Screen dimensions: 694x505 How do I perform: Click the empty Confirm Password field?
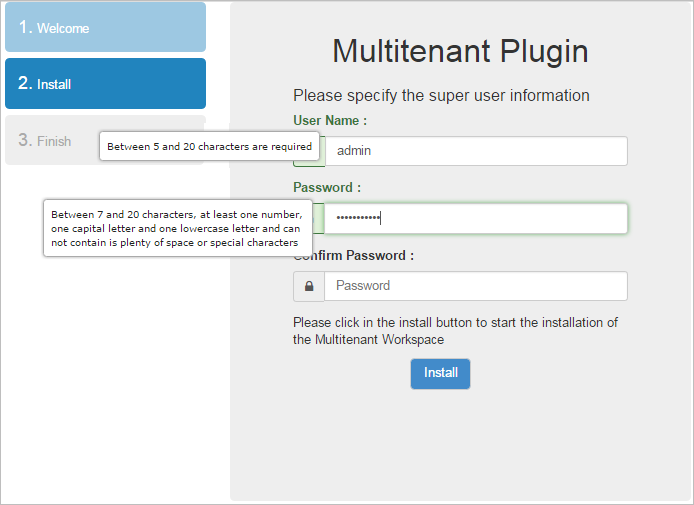[476, 286]
